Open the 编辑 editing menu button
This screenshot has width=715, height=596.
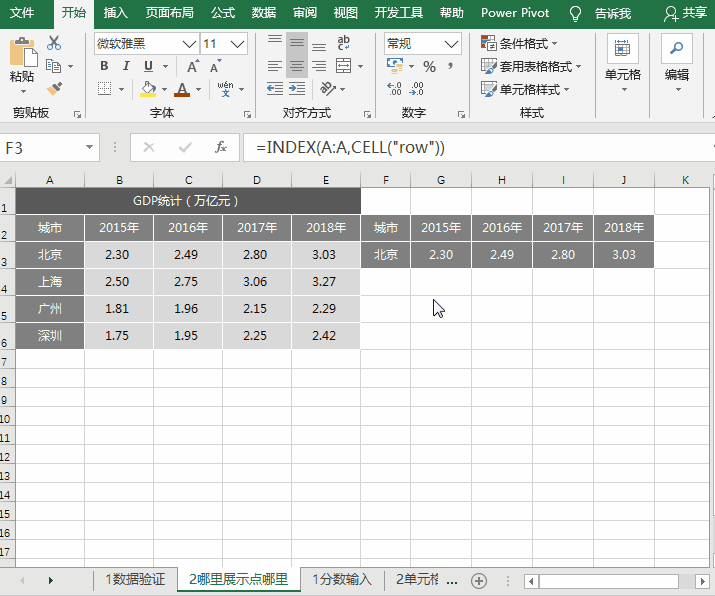[677, 63]
